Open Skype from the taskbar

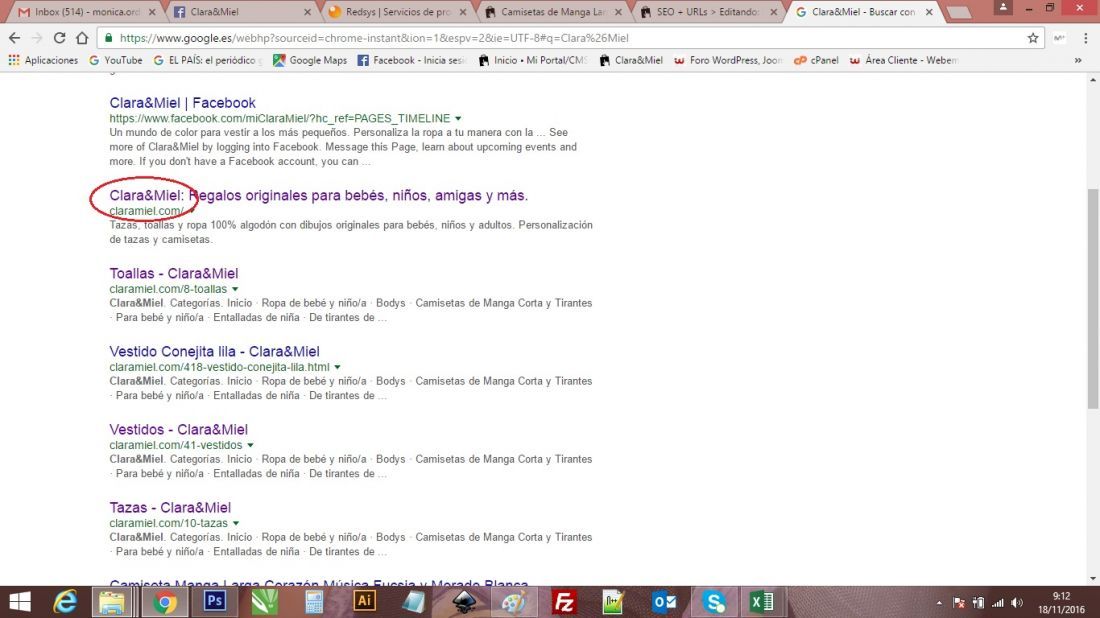pyautogui.click(x=713, y=602)
